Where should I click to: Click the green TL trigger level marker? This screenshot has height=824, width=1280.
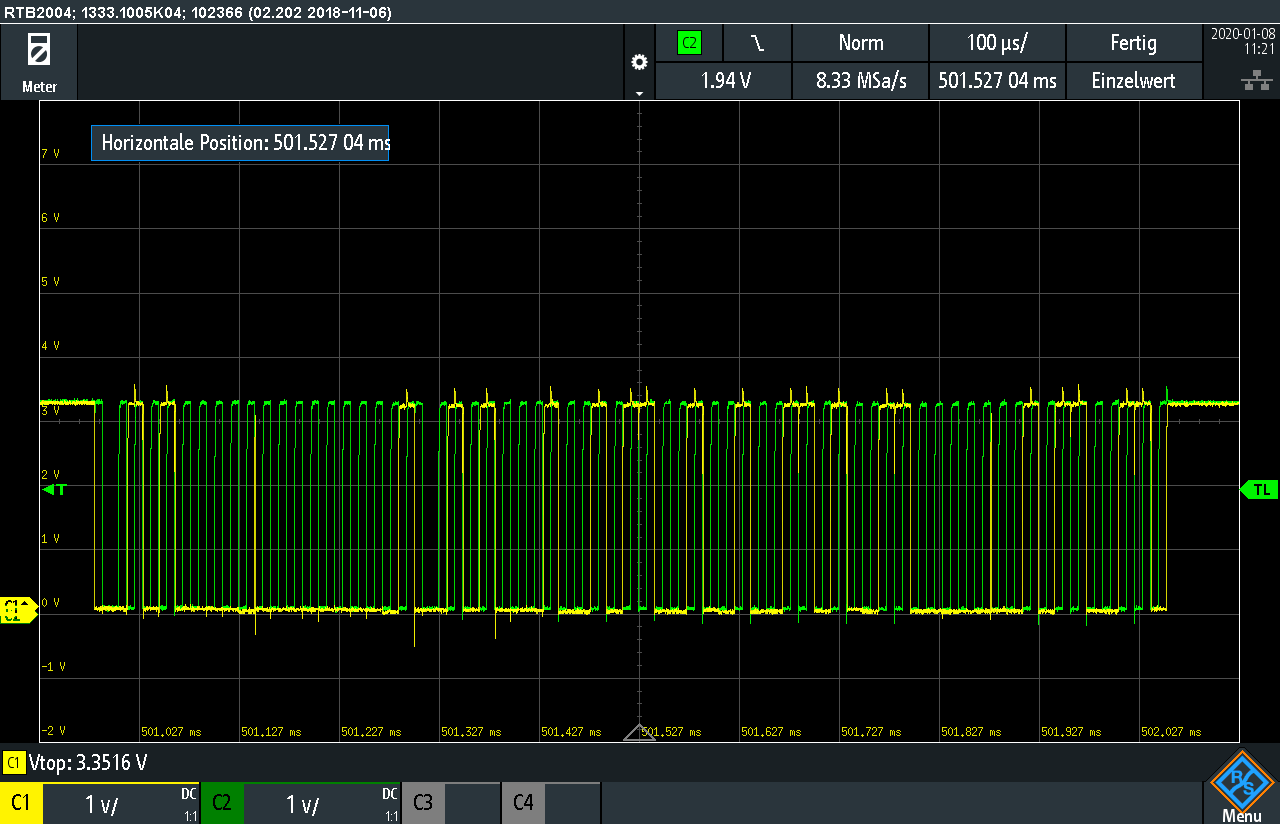pyautogui.click(x=1258, y=489)
